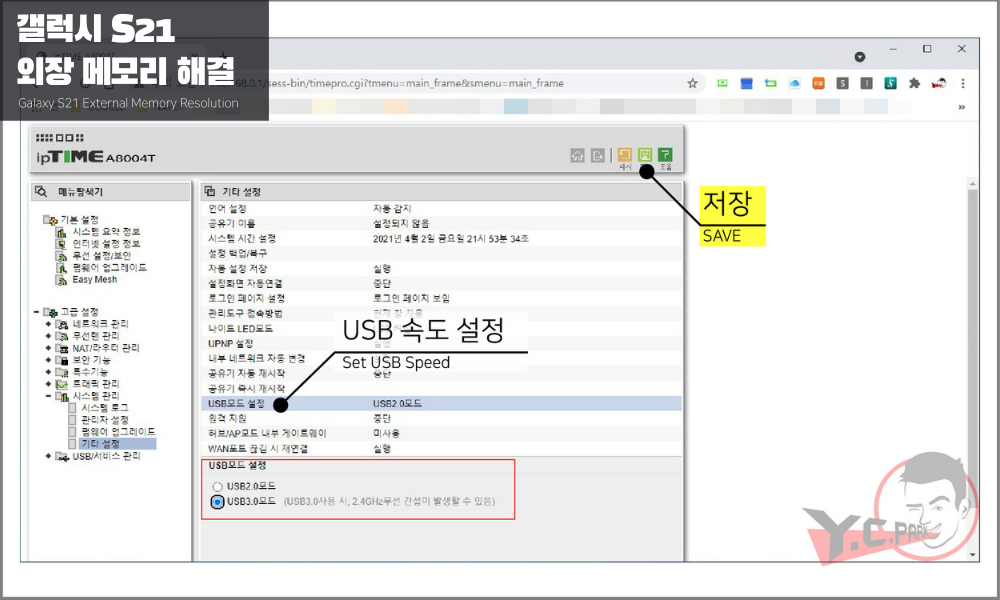Expand 네트워크 관리 tree node
Screen dimensions: 1000x600
point(48,324)
